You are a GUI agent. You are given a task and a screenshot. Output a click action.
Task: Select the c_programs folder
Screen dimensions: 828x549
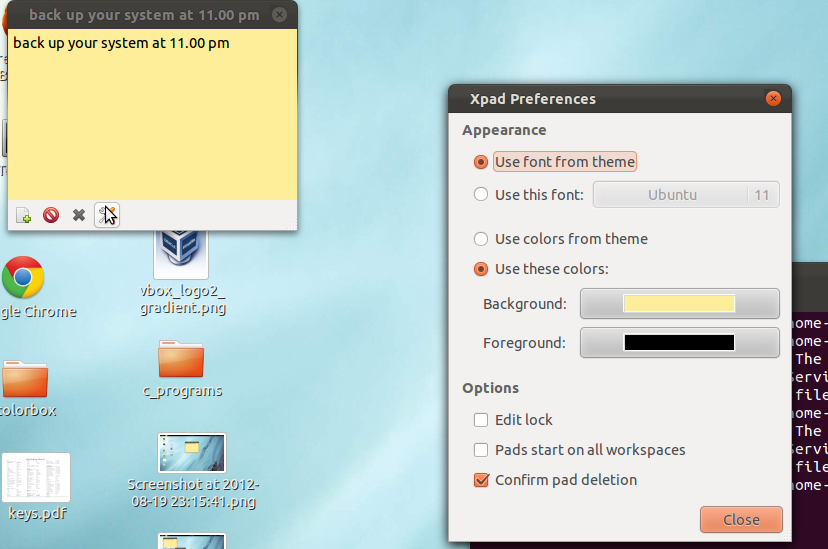pyautogui.click(x=181, y=359)
